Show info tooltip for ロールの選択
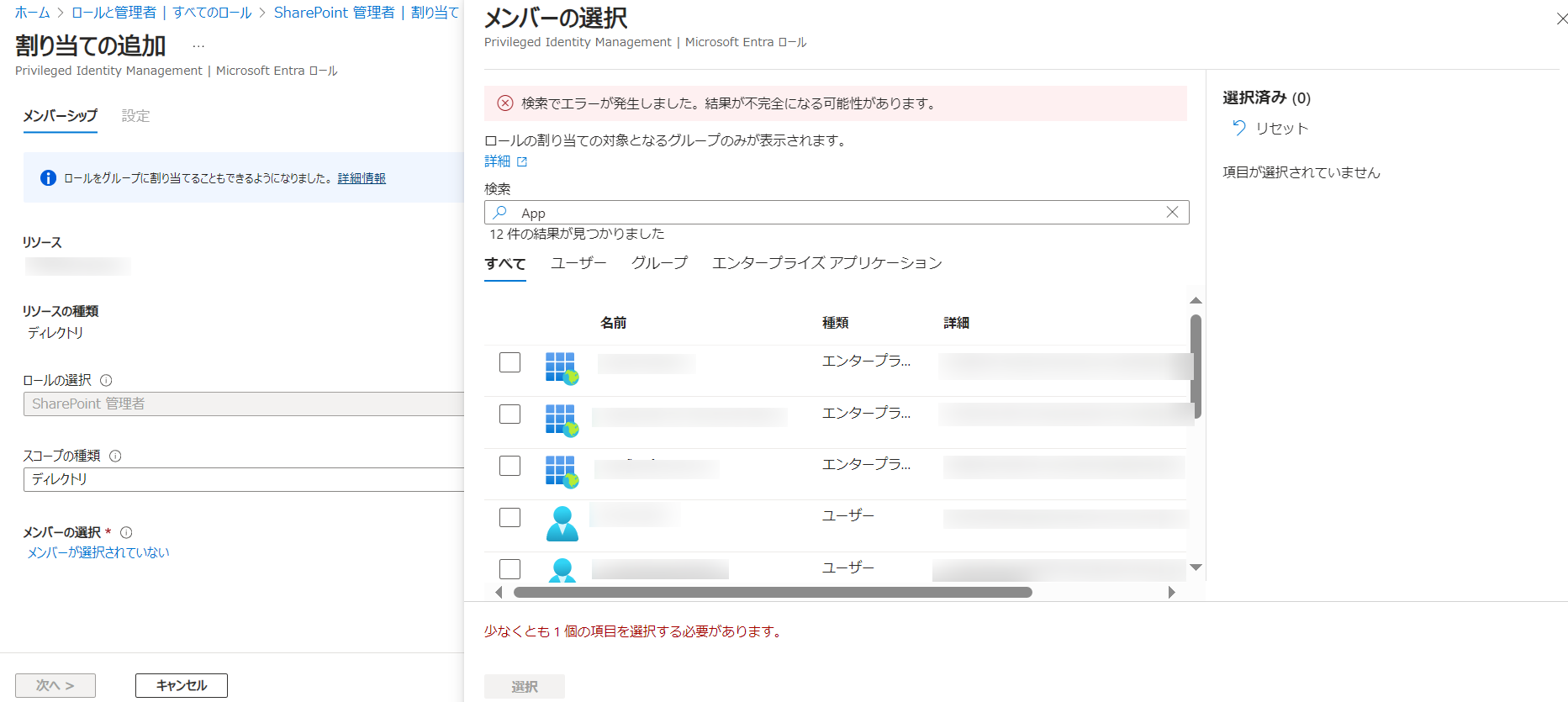Screen dimensions: 1568x702 106,380
